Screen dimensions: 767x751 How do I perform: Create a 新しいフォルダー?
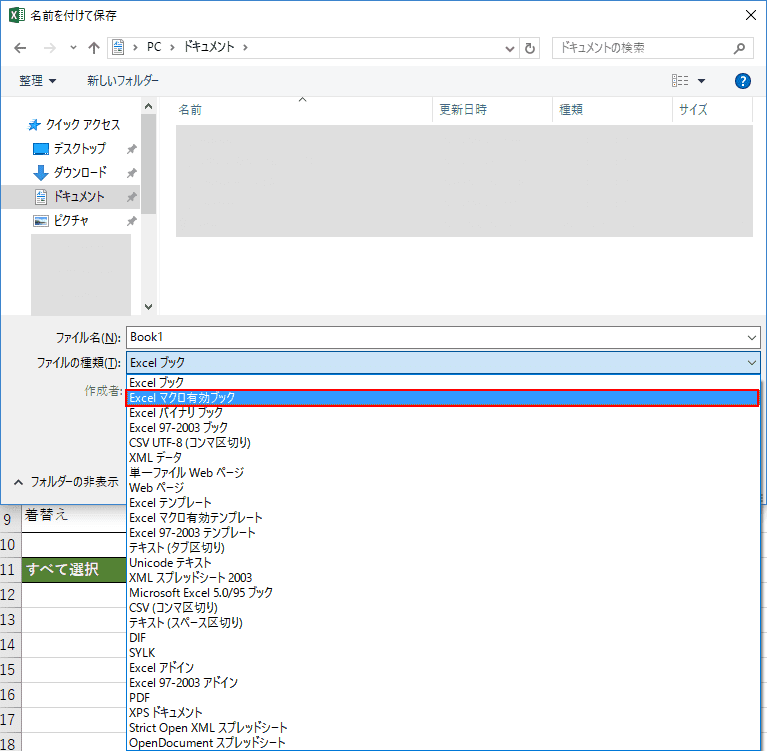[x=123, y=81]
